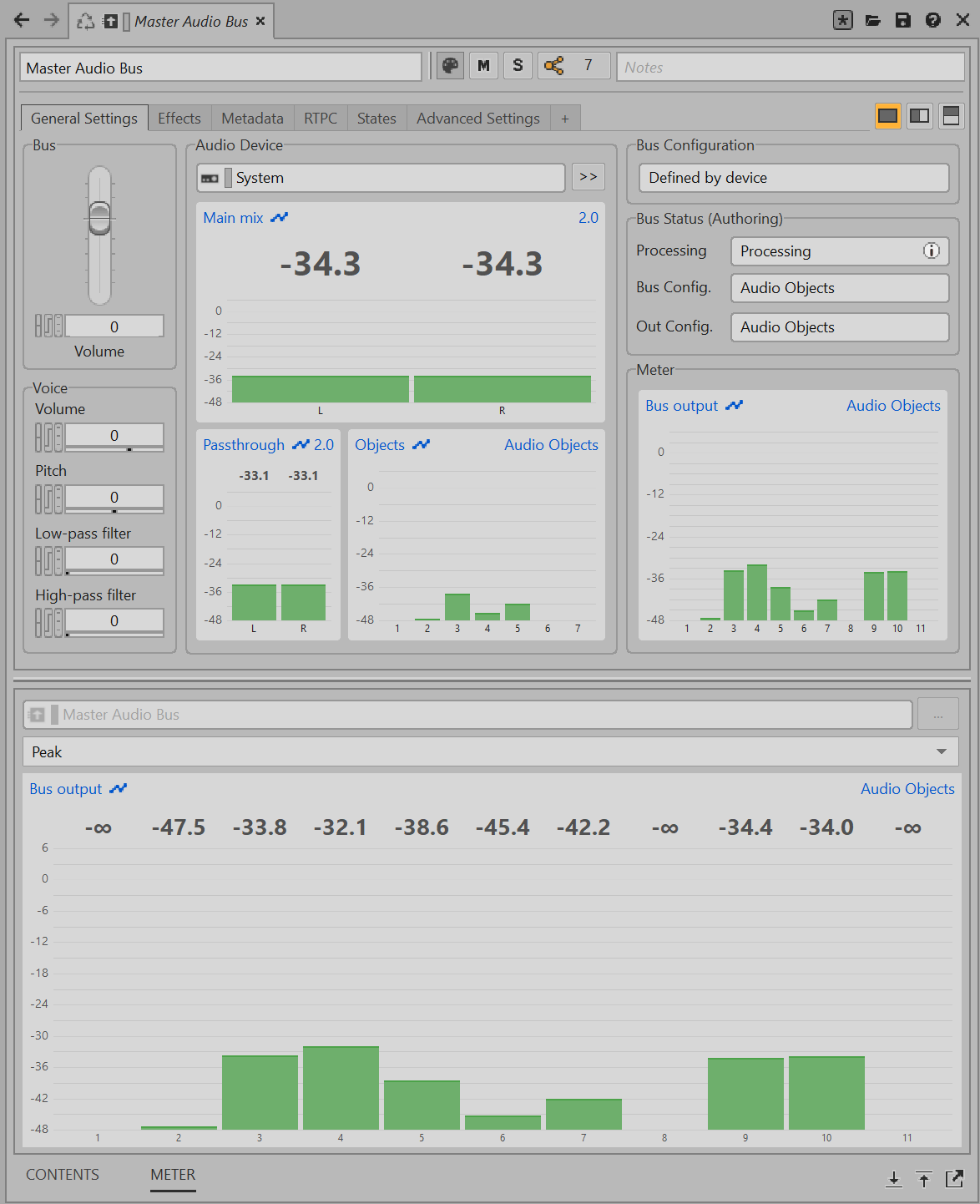980x1204 pixels.
Task: Click the Bus volume slider handle
Action: (99, 218)
